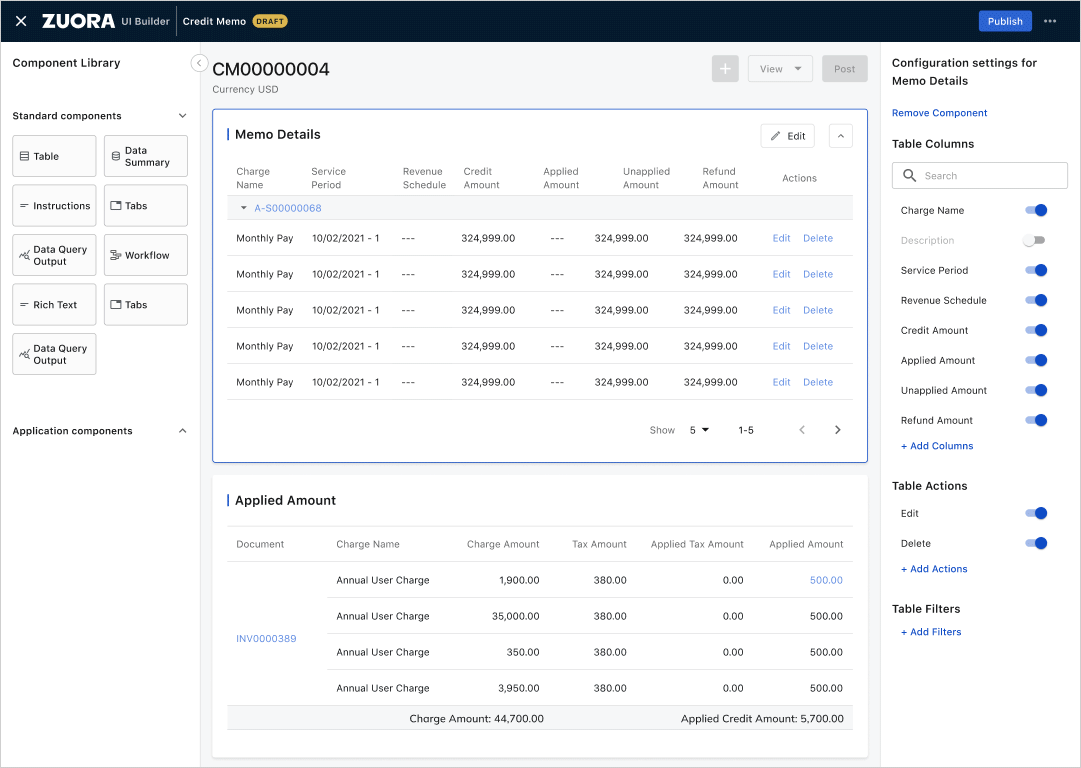This screenshot has width=1081, height=768.
Task: Enable the Description column switch
Action: [1034, 241]
